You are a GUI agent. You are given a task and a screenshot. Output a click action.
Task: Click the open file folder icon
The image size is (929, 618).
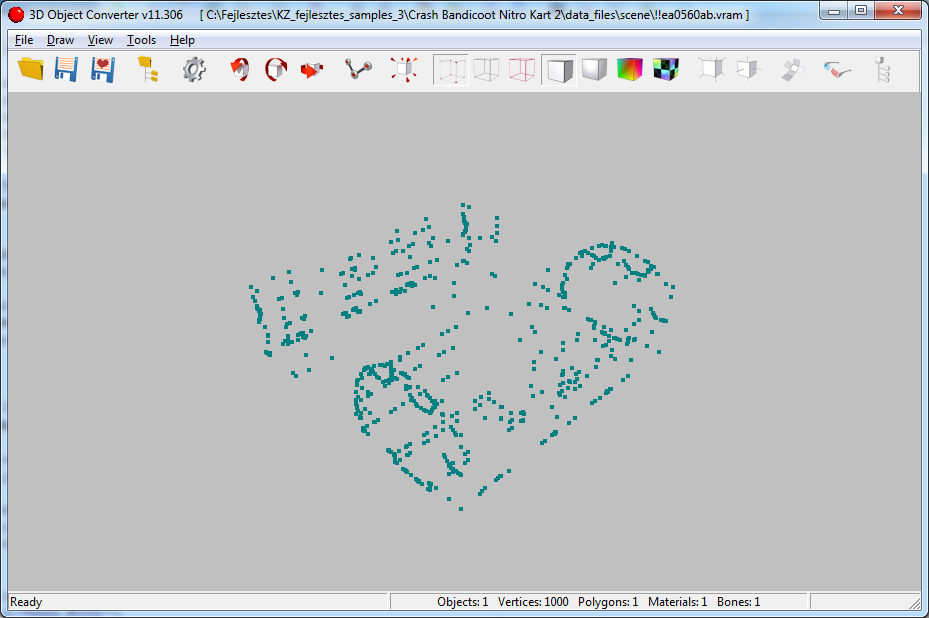[31, 69]
